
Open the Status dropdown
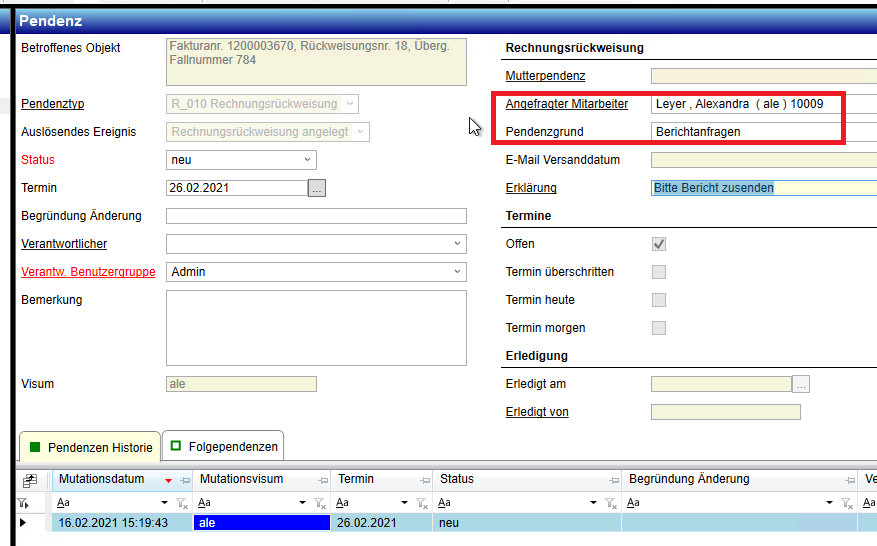(306, 160)
